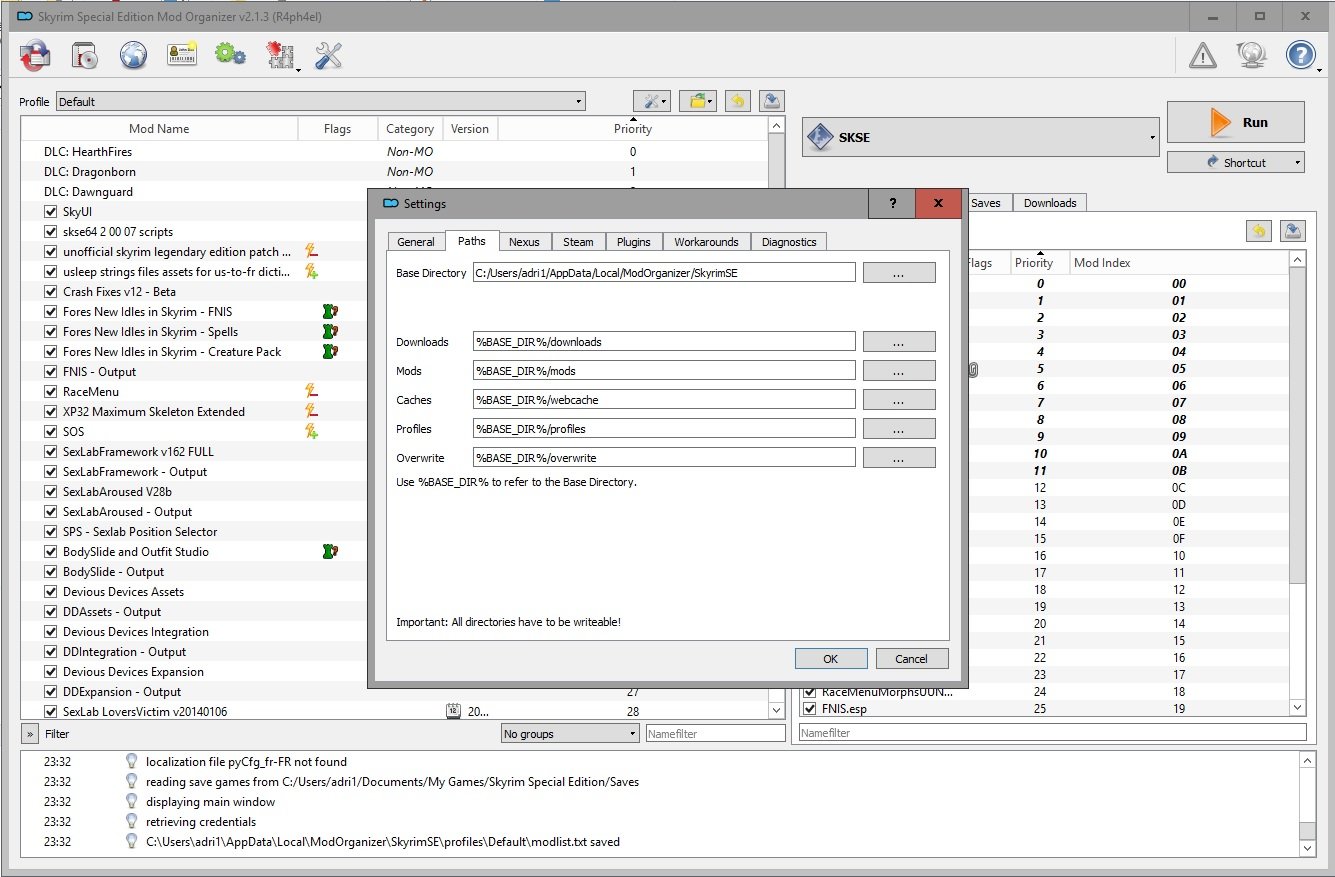
Task: Toggle SexLabFramework v162 FULL checkbox
Action: [x=51, y=452]
